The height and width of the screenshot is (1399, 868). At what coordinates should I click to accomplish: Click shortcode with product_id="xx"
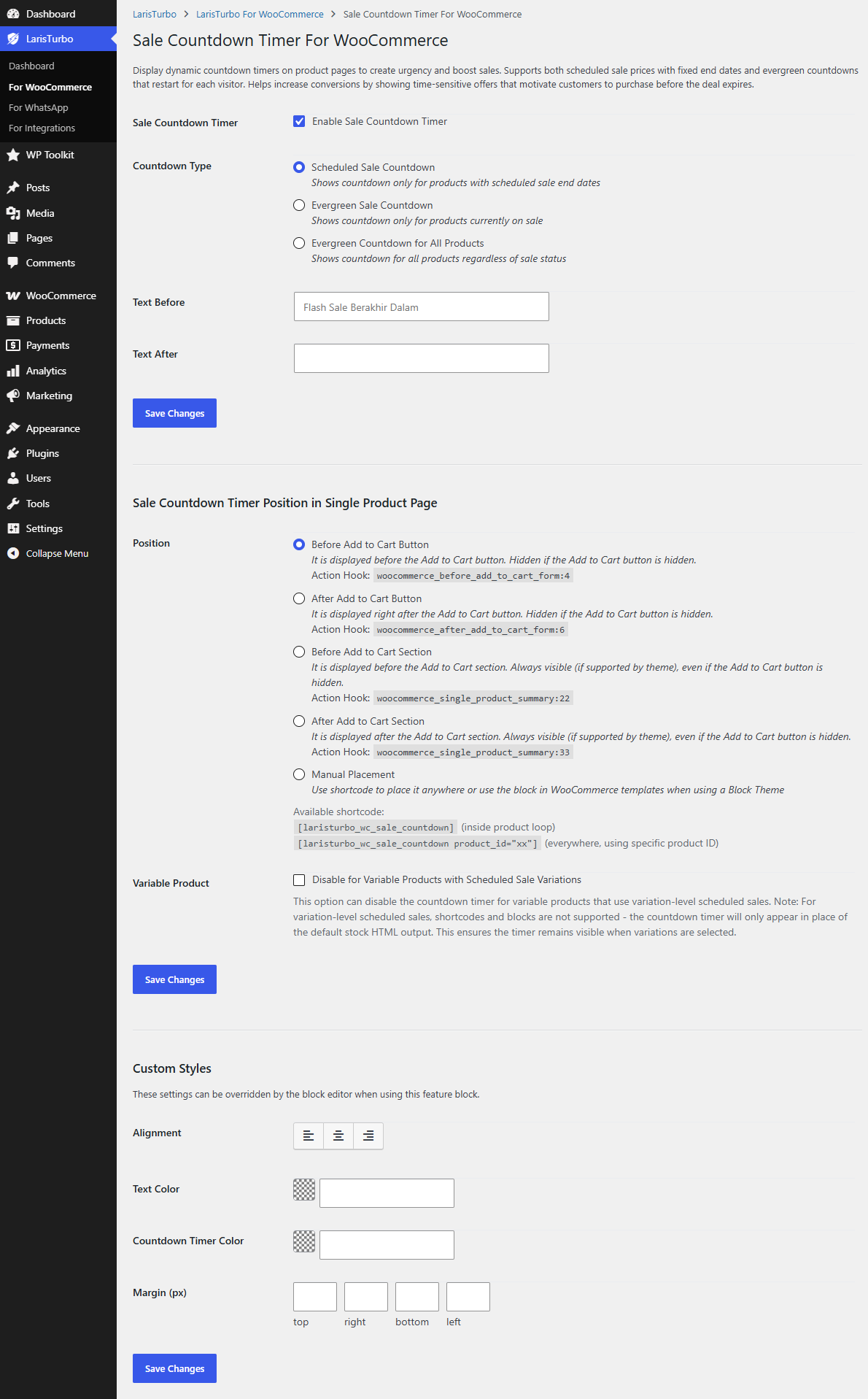(417, 844)
